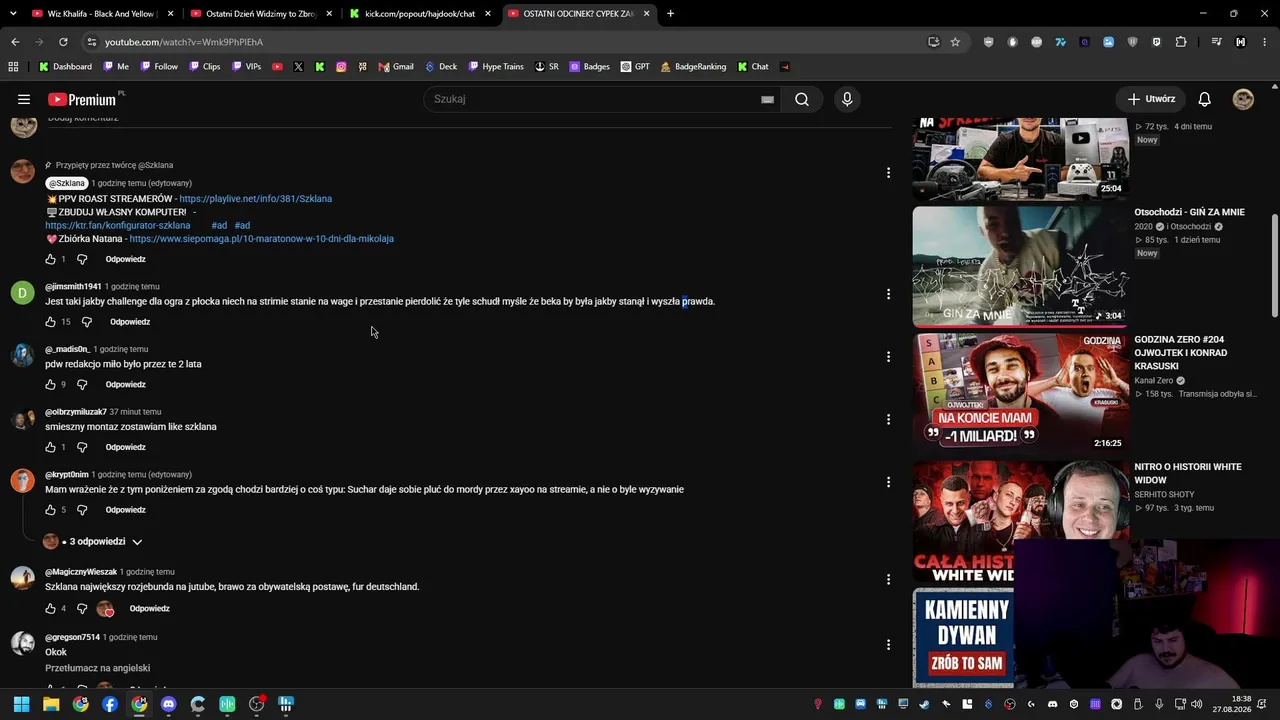The width and height of the screenshot is (1280, 720).
Task: Dislike the pinned Szklana comment
Action: tap(82, 259)
